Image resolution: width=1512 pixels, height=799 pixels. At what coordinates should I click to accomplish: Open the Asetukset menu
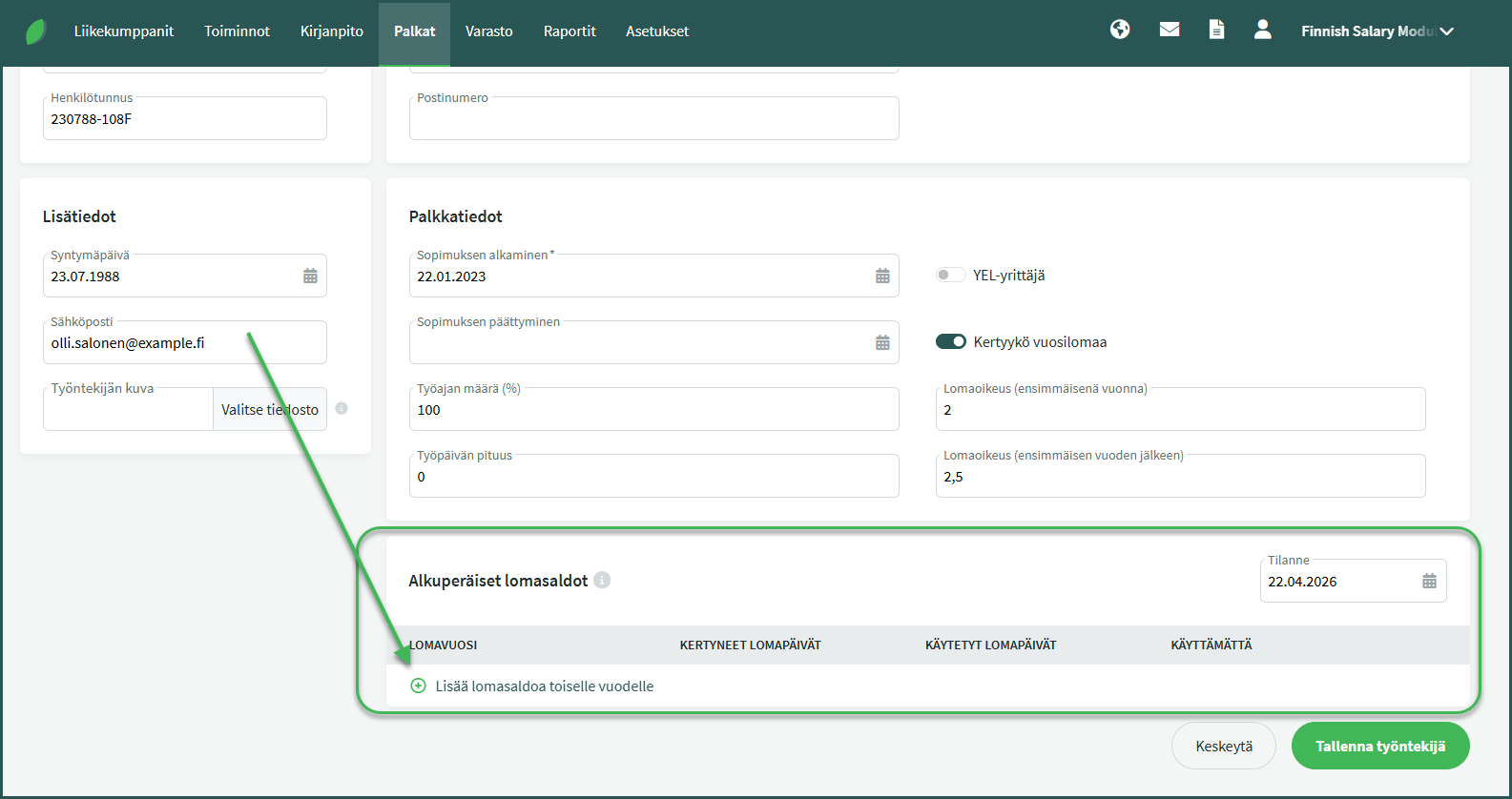click(x=656, y=31)
